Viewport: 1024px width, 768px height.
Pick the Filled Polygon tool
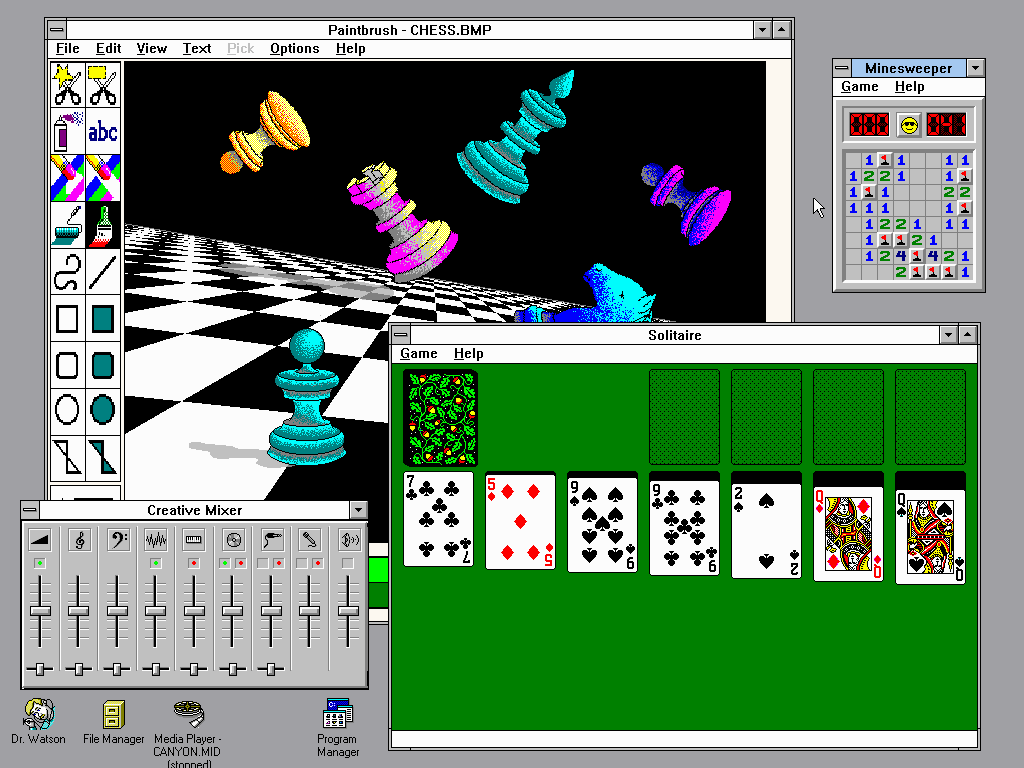click(103, 457)
